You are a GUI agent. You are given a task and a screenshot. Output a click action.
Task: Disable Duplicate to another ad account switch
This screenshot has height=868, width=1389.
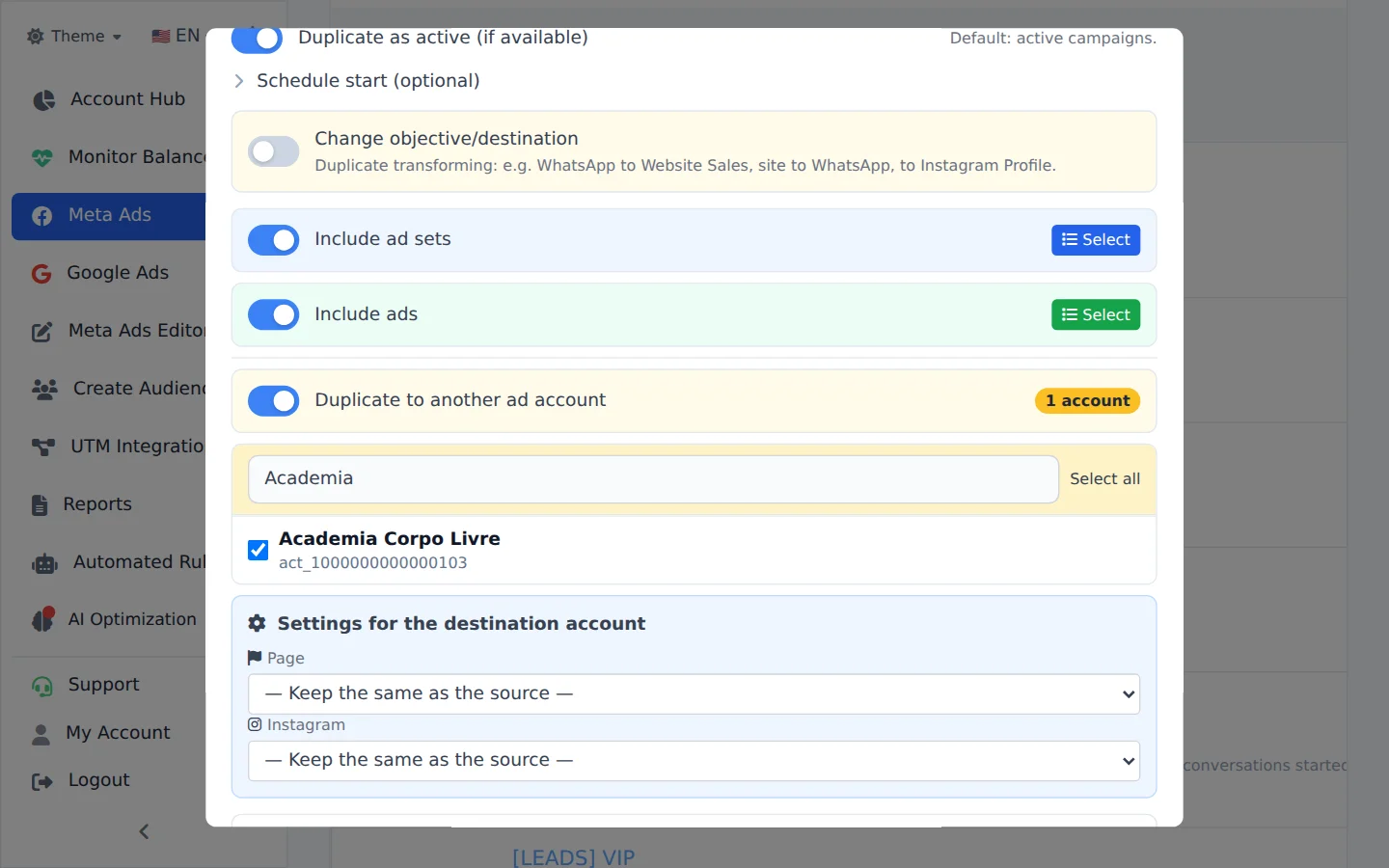click(x=273, y=400)
